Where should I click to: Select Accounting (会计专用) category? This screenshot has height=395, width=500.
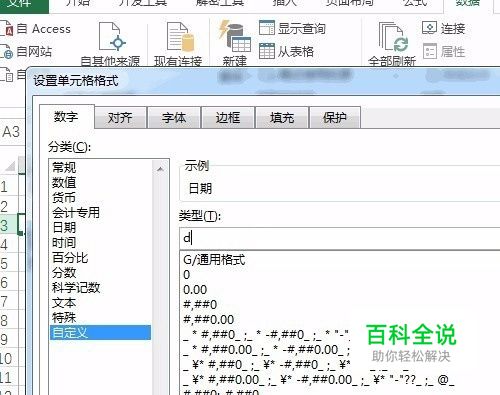[100, 212]
